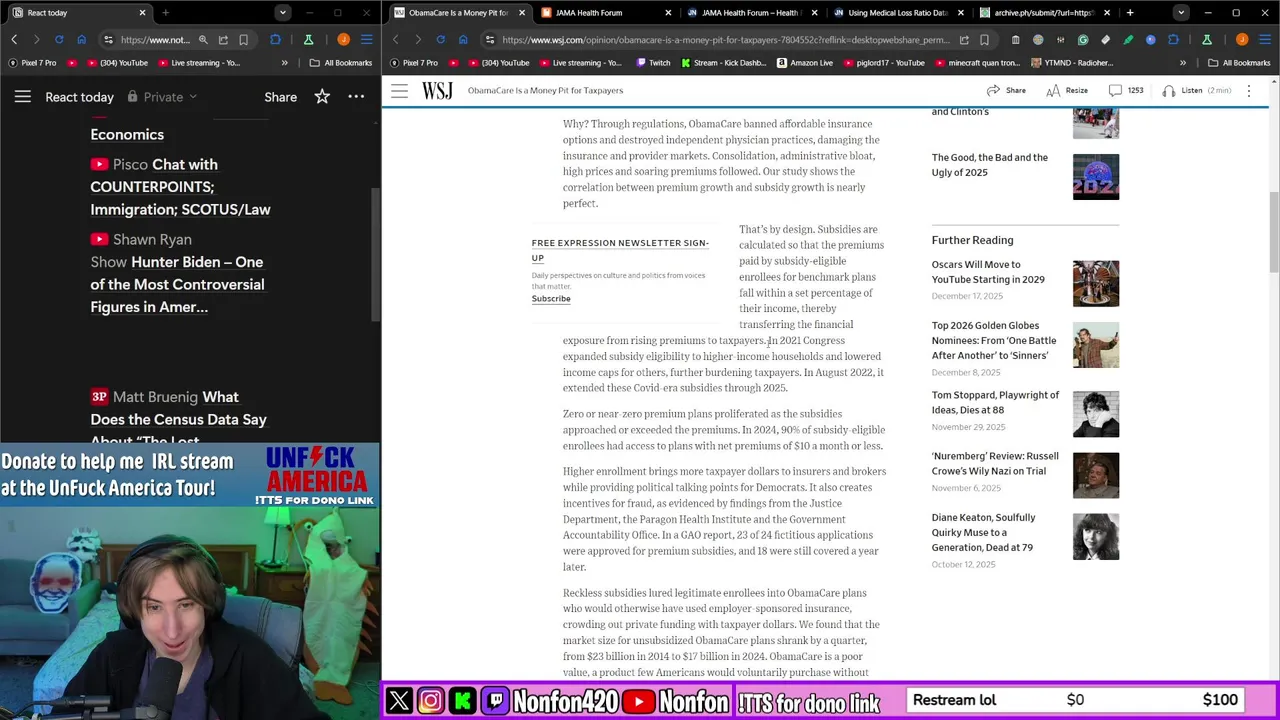Expand the tab list dropdown in WSJ window
The image size is (1280, 720).
point(1181,13)
